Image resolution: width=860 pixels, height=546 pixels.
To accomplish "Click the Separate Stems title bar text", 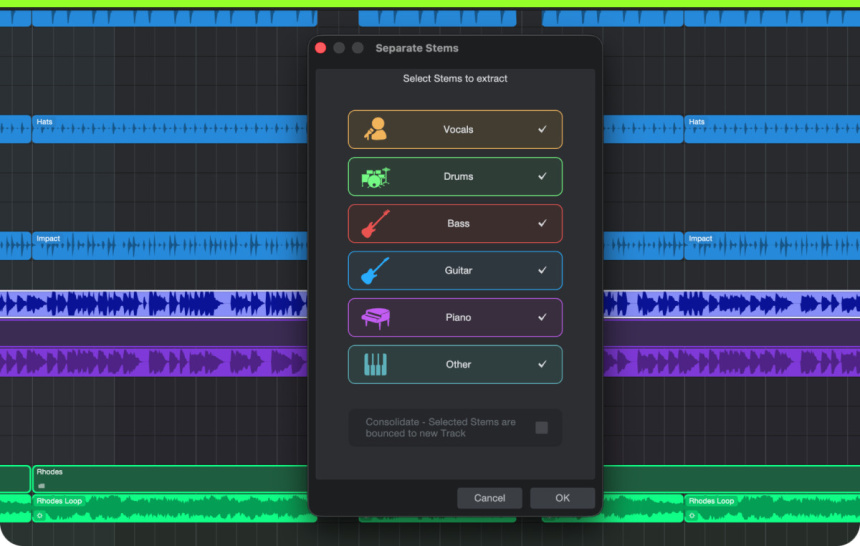I will point(417,48).
